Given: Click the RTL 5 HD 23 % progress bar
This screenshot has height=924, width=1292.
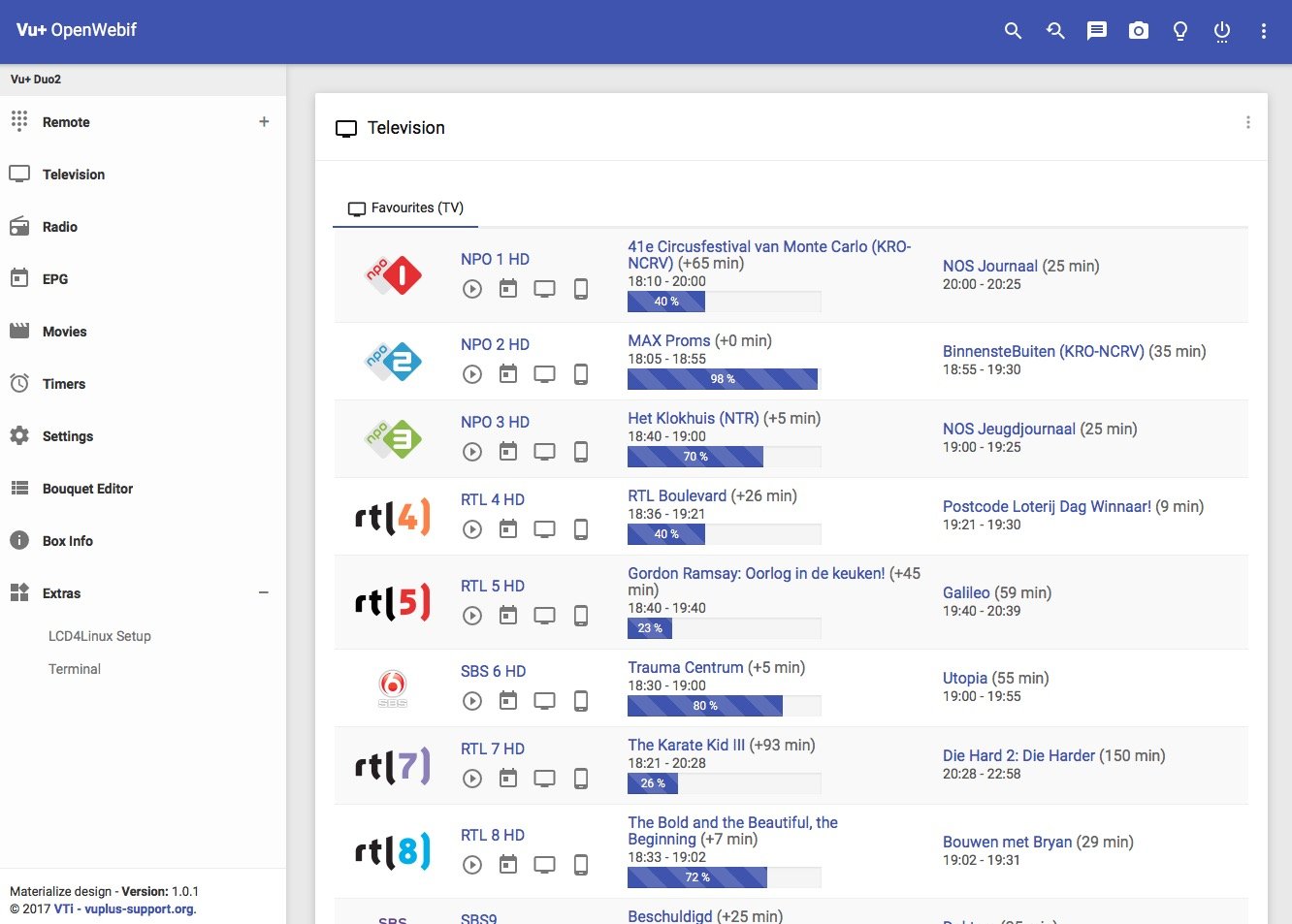Looking at the screenshot, I should pos(725,628).
